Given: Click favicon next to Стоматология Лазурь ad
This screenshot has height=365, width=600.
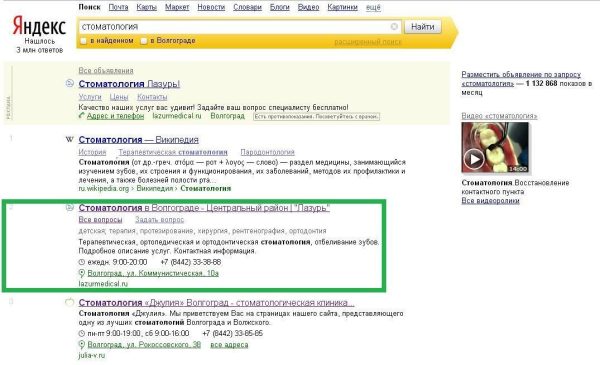Looking at the screenshot, I should point(70,83).
